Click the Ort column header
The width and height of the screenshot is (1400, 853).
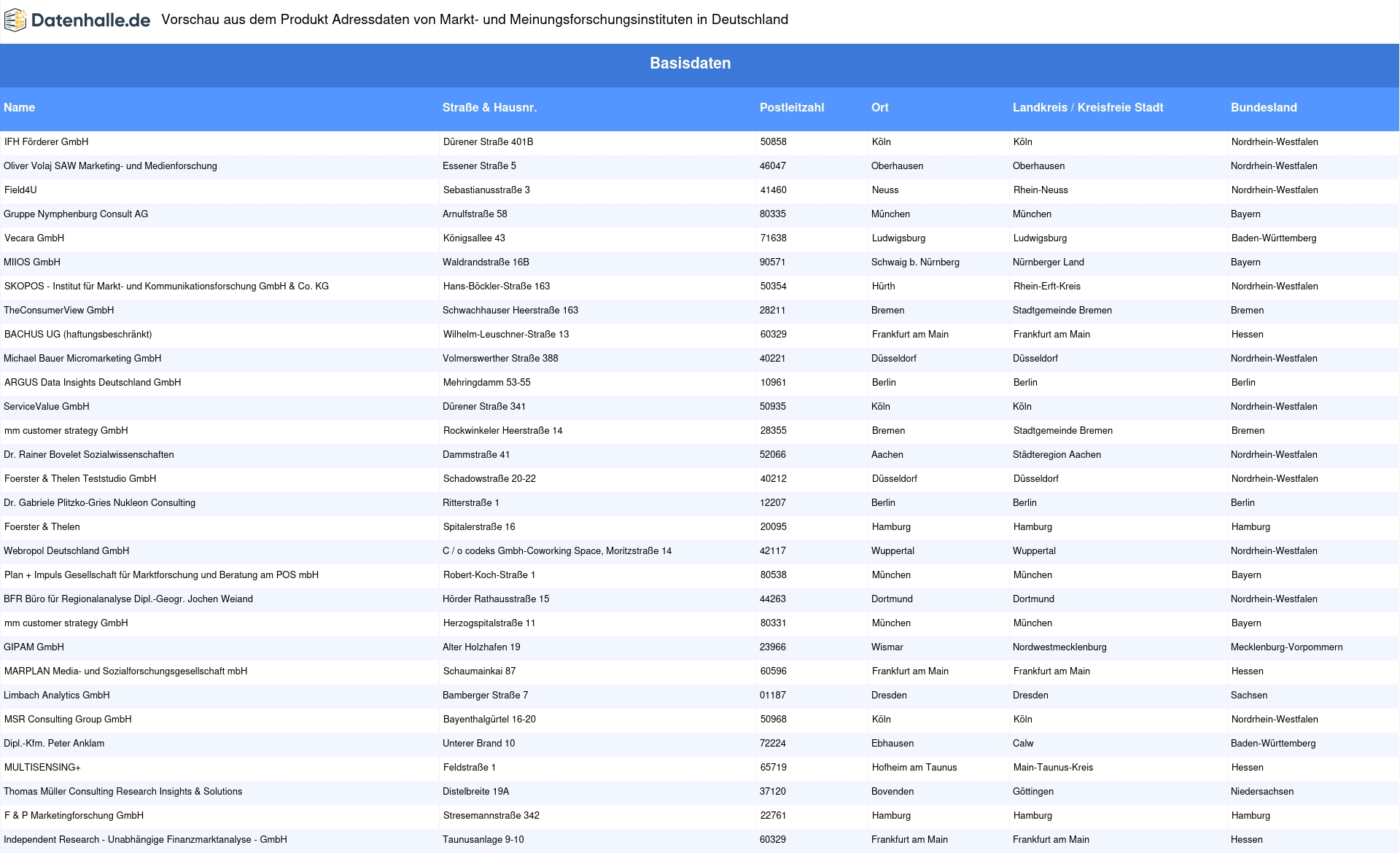[880, 108]
